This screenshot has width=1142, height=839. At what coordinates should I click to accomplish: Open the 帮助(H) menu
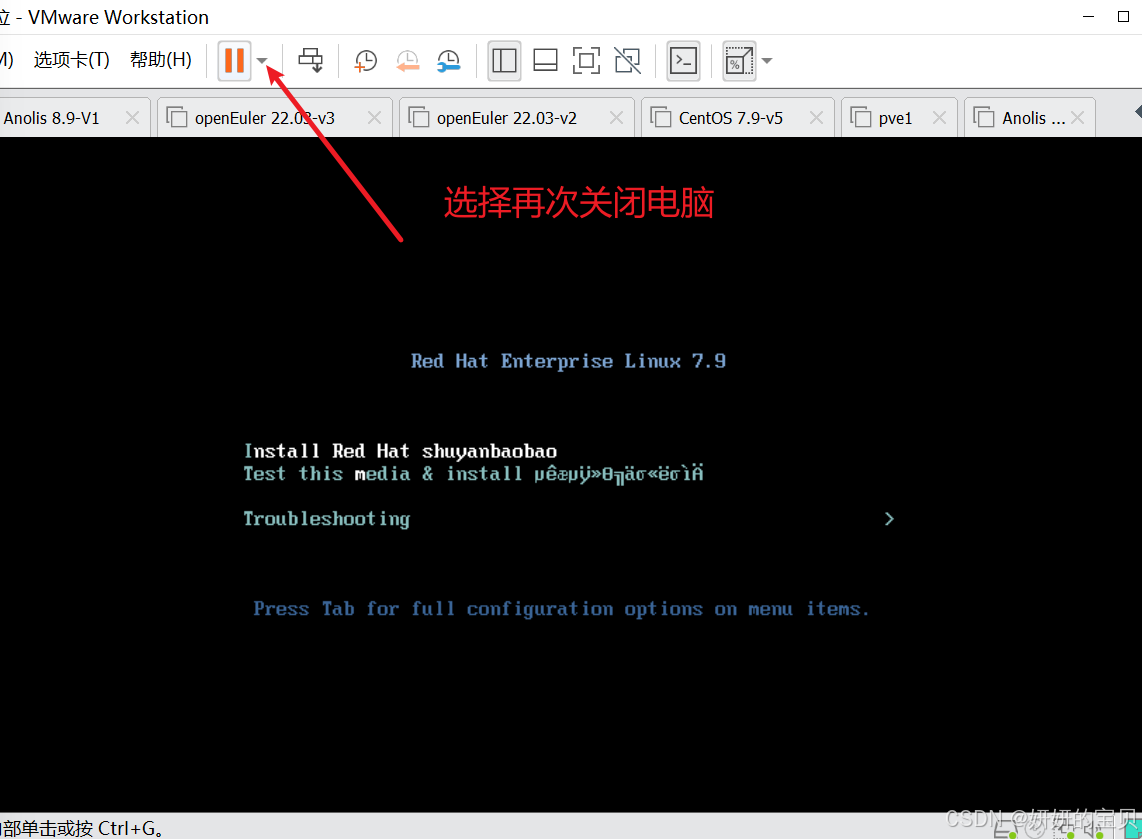[x=160, y=60]
